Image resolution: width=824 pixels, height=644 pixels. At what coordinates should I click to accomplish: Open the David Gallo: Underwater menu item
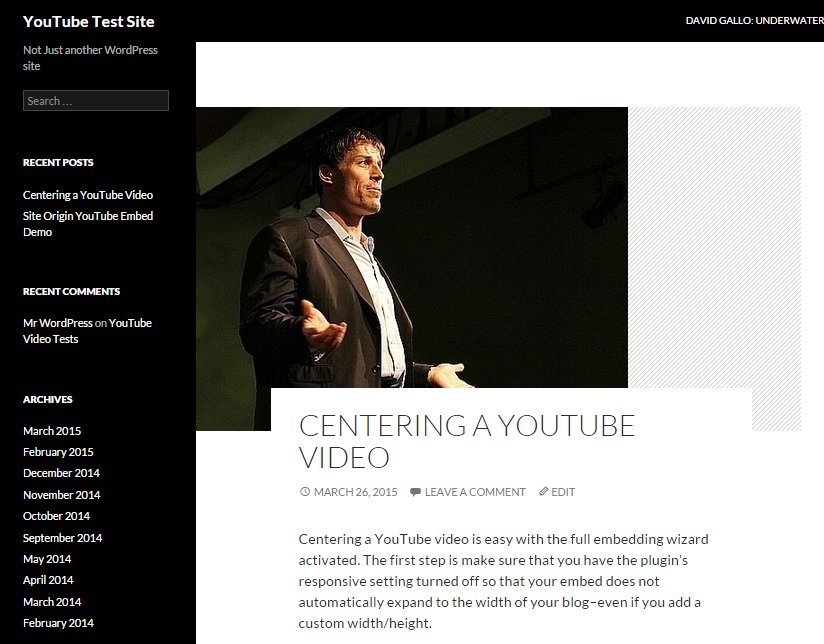click(x=754, y=21)
